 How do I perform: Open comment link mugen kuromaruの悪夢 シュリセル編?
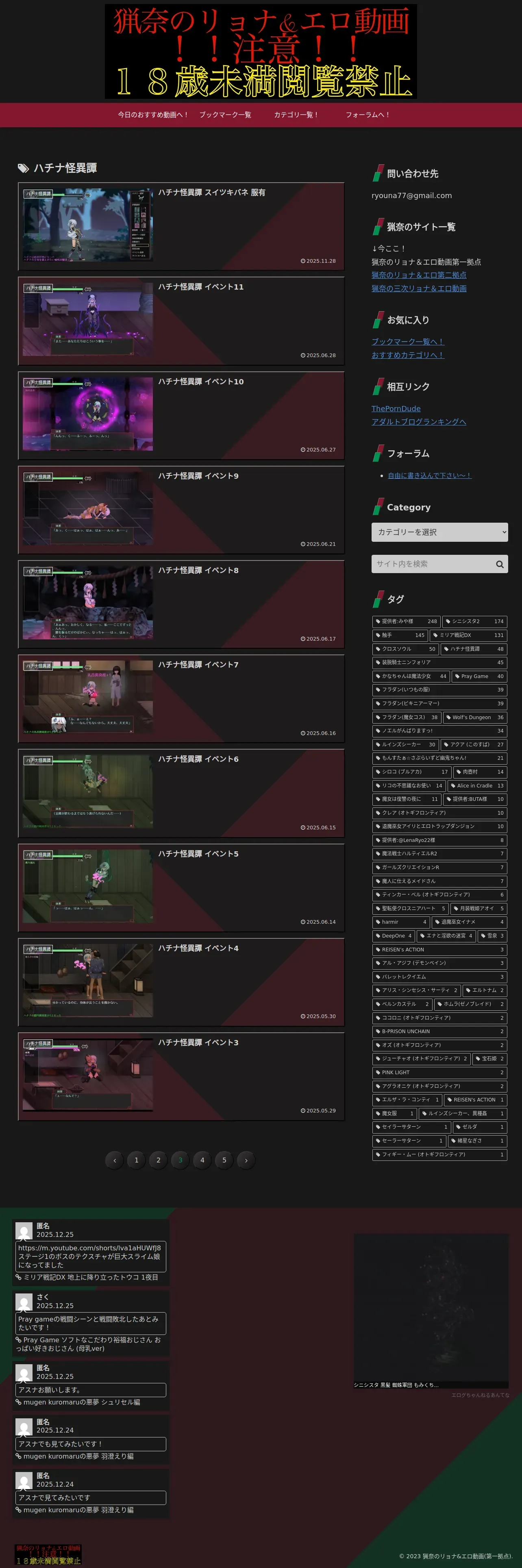coord(81,1402)
